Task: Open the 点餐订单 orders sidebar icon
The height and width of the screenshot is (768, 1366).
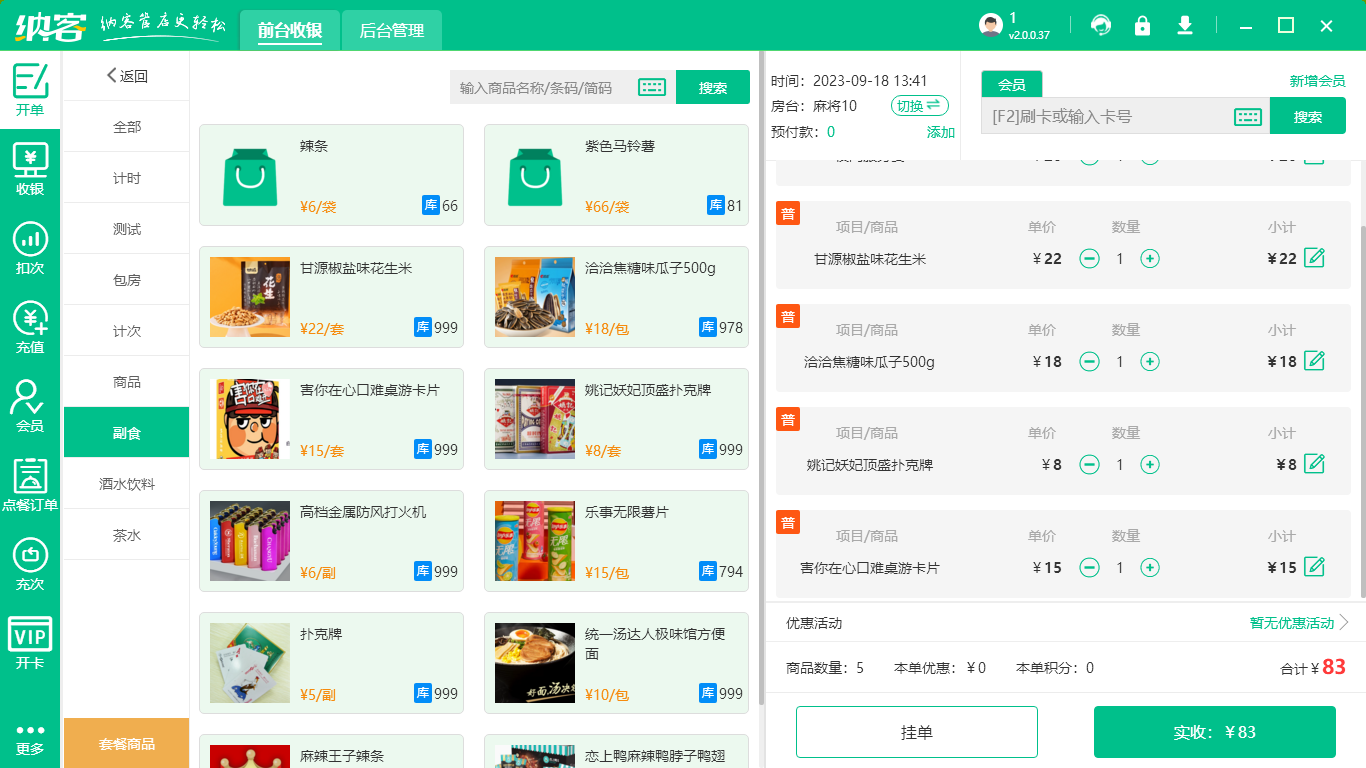Action: (x=30, y=484)
